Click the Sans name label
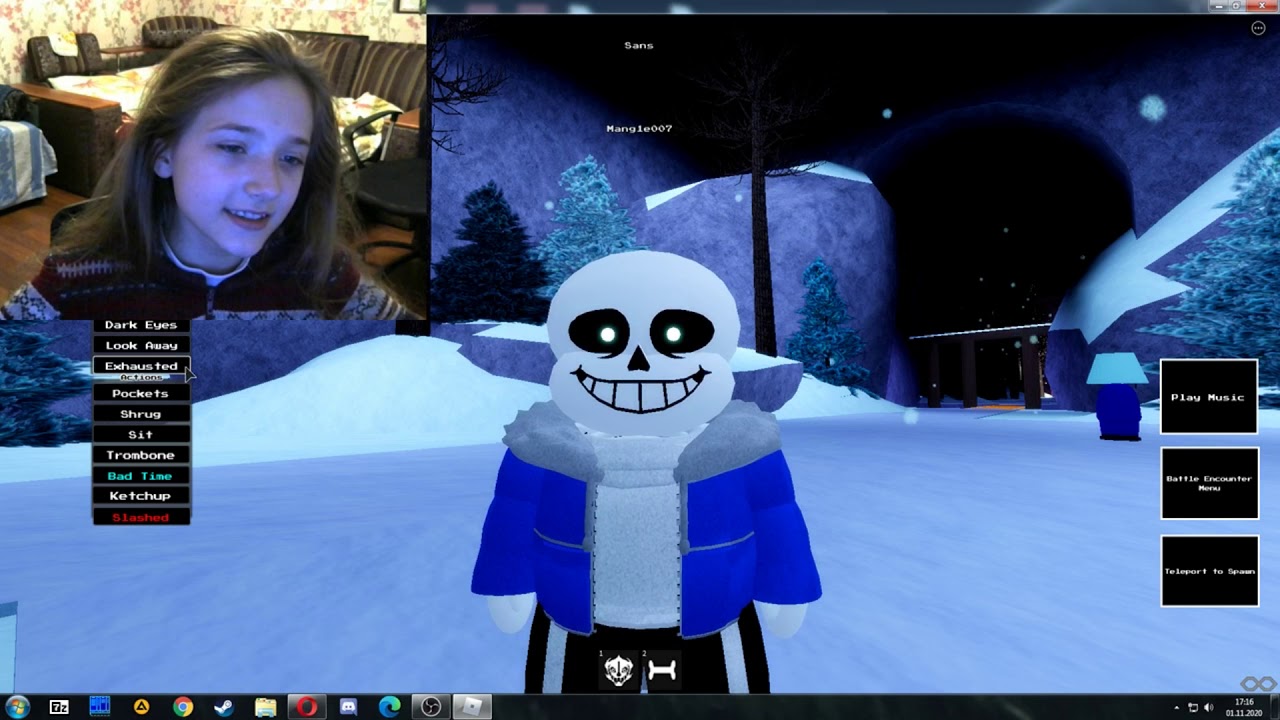Image resolution: width=1280 pixels, height=720 pixels. tap(639, 46)
